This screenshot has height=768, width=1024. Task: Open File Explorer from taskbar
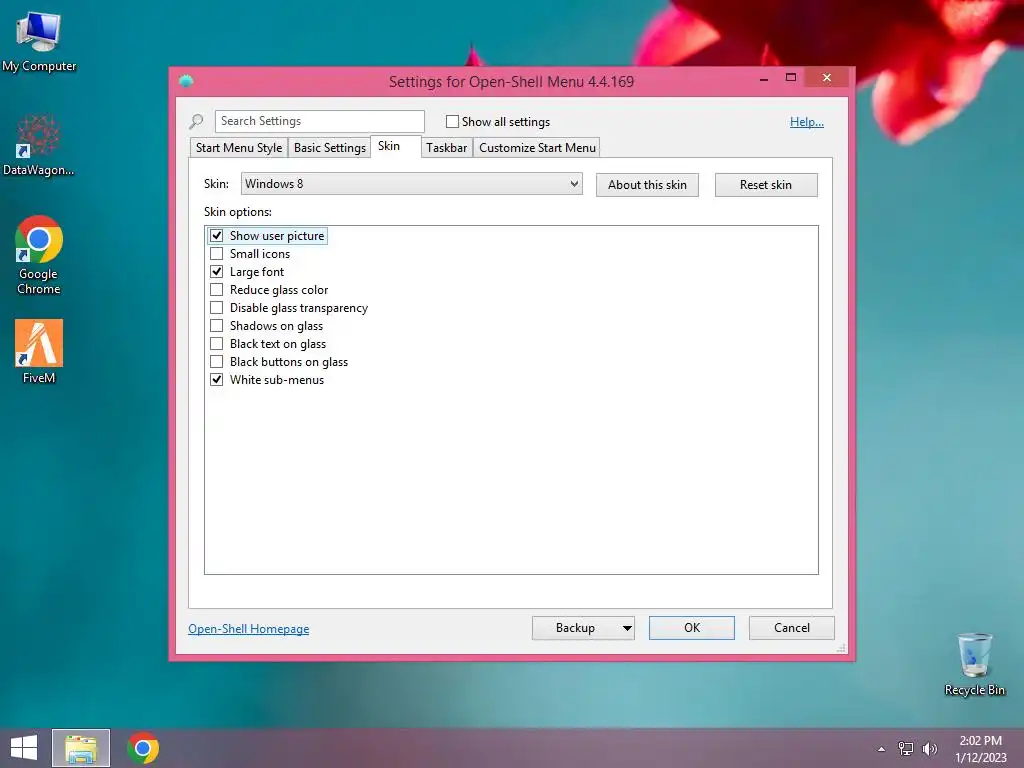[x=81, y=748]
